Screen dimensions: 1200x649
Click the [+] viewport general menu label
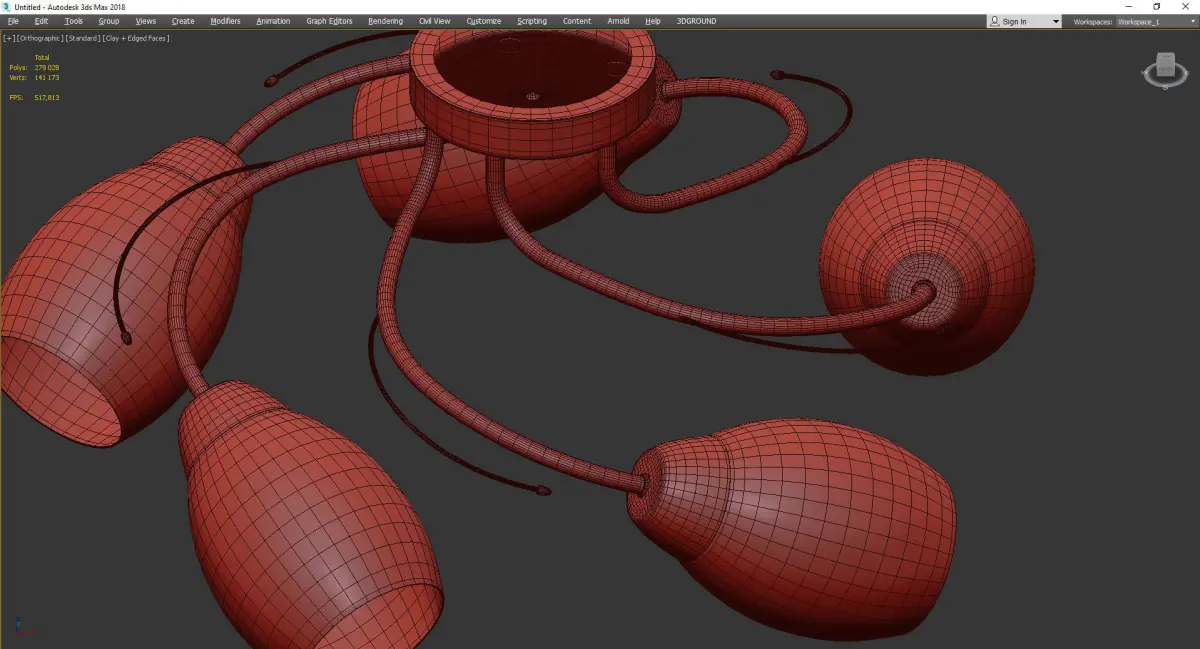pyautogui.click(x=8, y=38)
